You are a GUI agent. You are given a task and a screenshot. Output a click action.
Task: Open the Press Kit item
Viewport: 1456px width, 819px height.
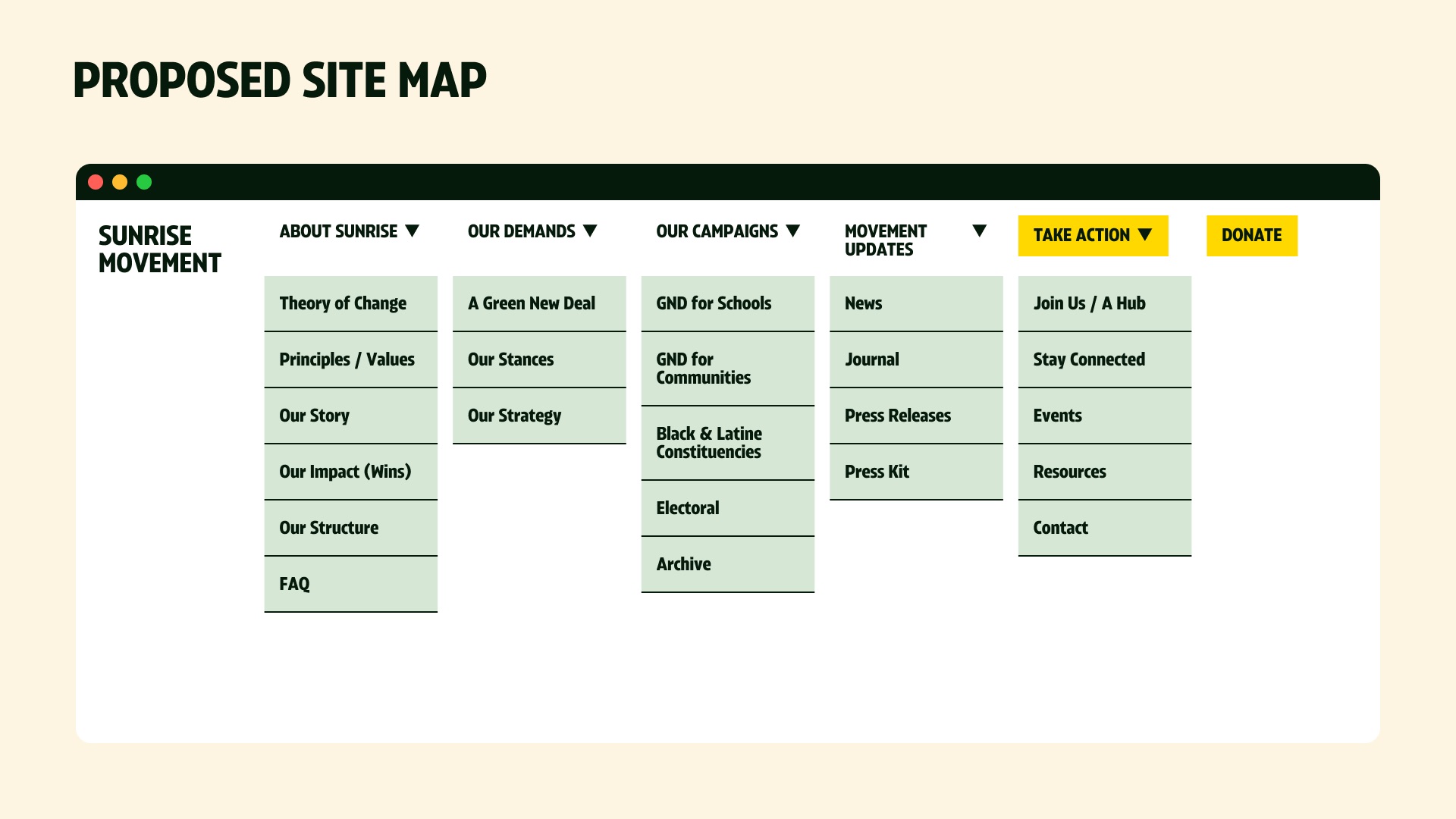916,472
